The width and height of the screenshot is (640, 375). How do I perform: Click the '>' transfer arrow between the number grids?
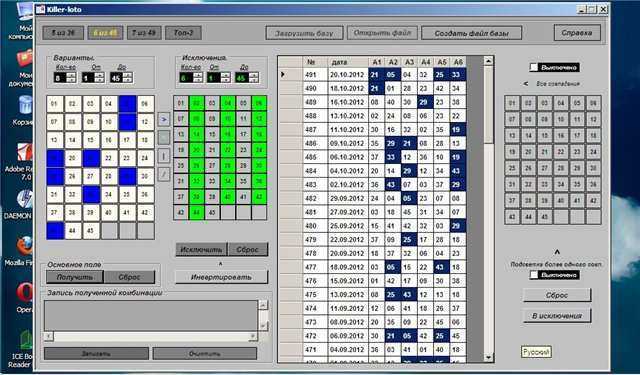(x=164, y=119)
